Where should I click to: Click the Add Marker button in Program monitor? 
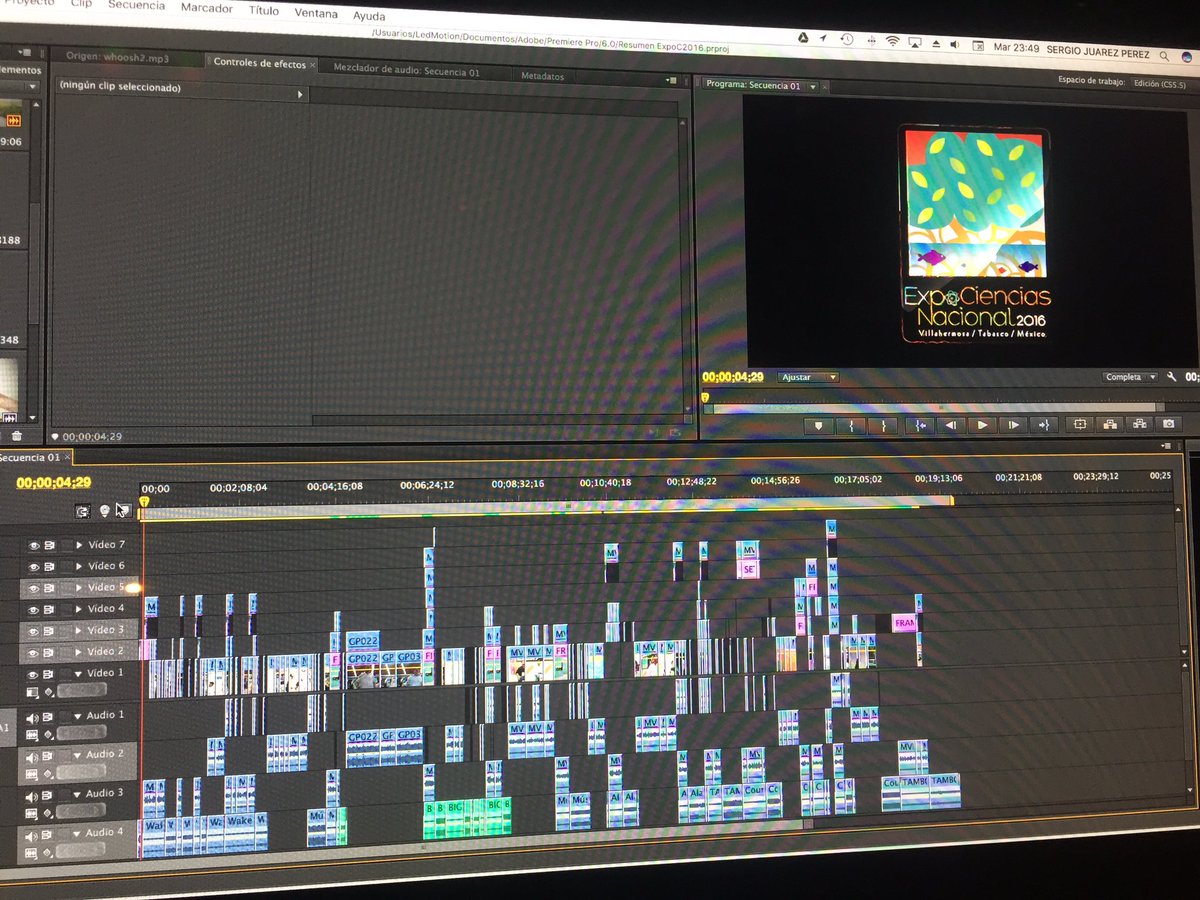tap(819, 425)
